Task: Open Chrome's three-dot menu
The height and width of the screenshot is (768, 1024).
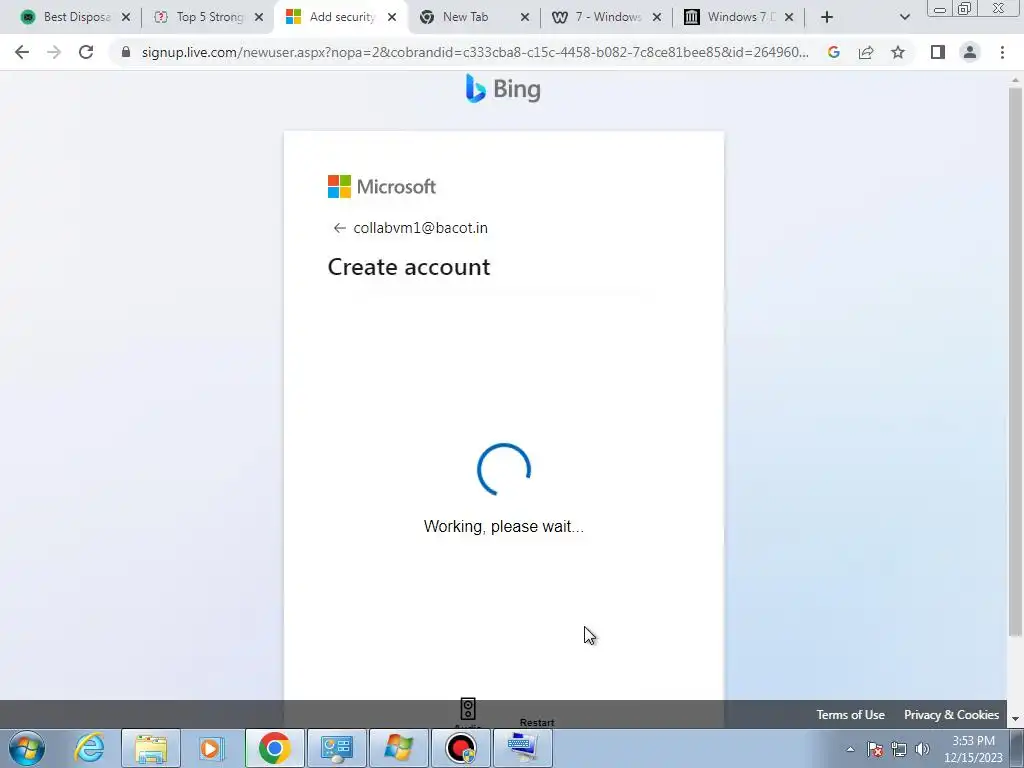Action: click(1002, 52)
